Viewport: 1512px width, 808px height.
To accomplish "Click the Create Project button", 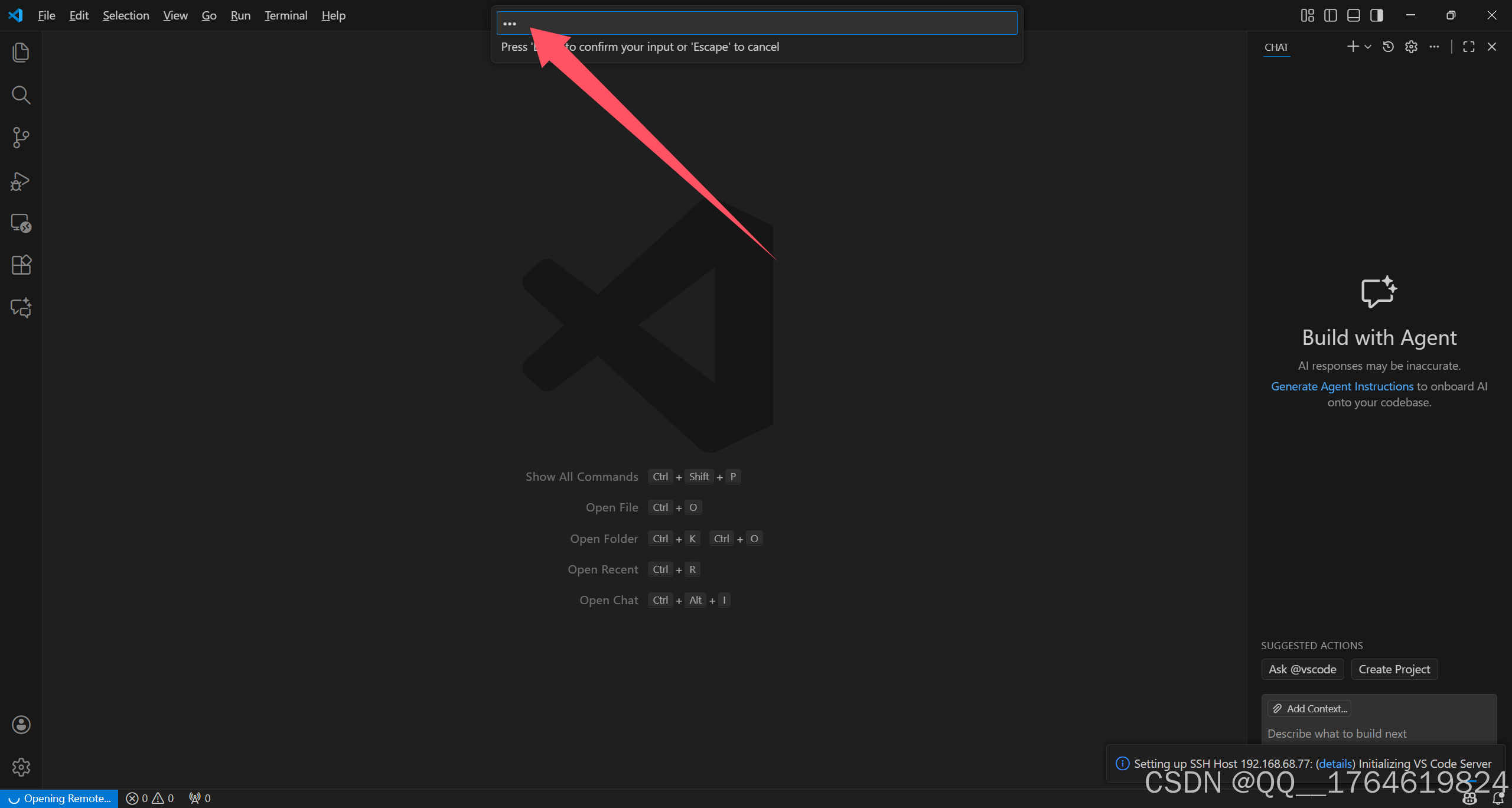I will click(x=1394, y=669).
